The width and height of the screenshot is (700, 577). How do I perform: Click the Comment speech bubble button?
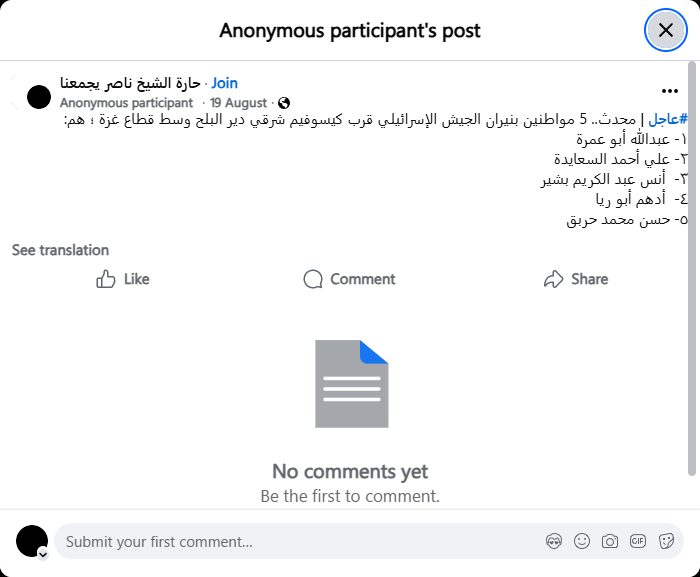coord(349,279)
